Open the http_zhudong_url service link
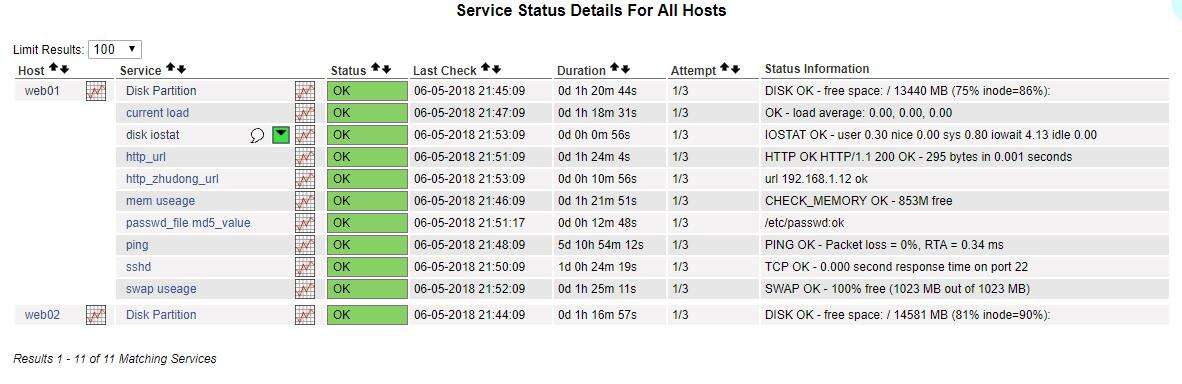1182x384 pixels. pyautogui.click(x=173, y=179)
